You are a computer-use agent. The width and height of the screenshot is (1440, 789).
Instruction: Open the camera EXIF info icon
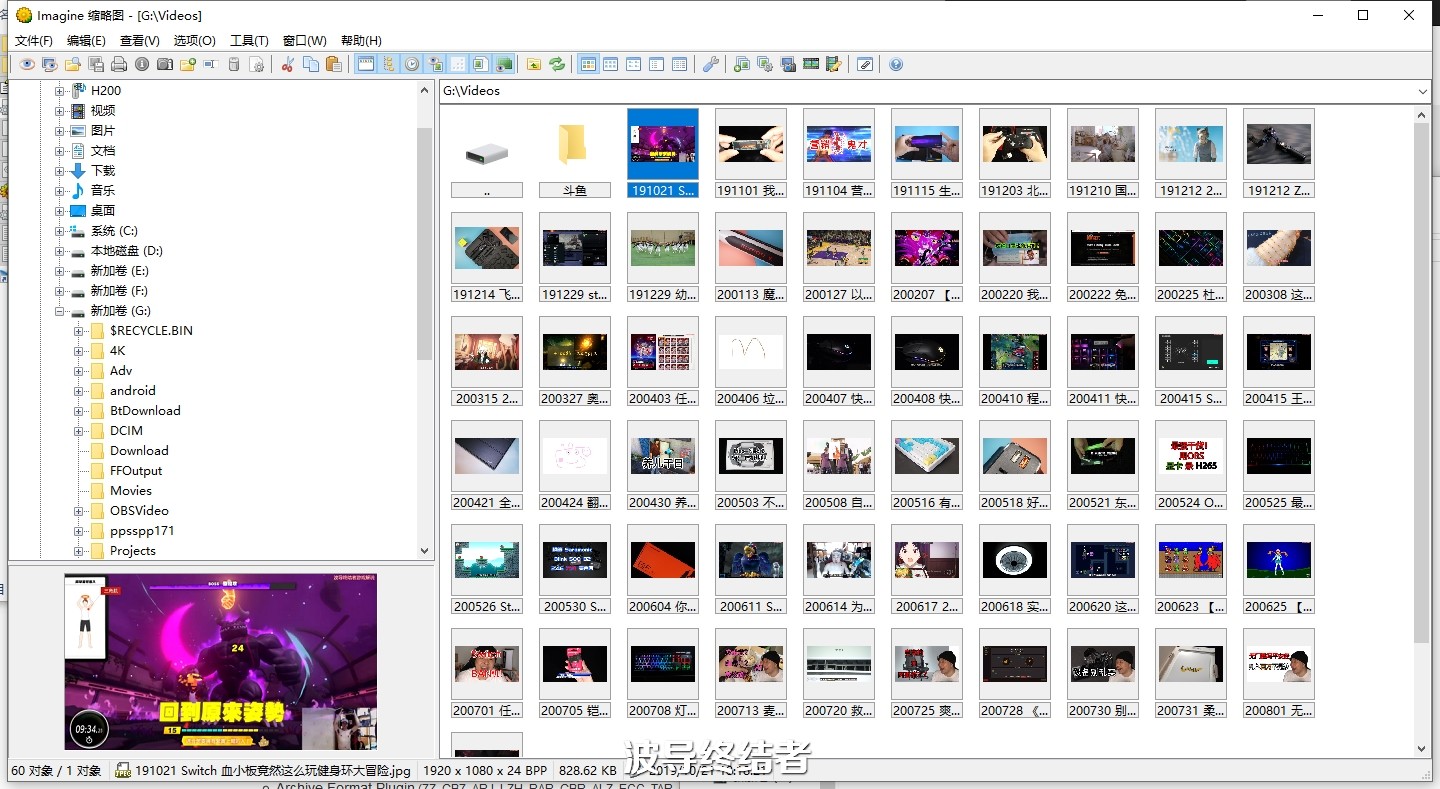point(165,64)
